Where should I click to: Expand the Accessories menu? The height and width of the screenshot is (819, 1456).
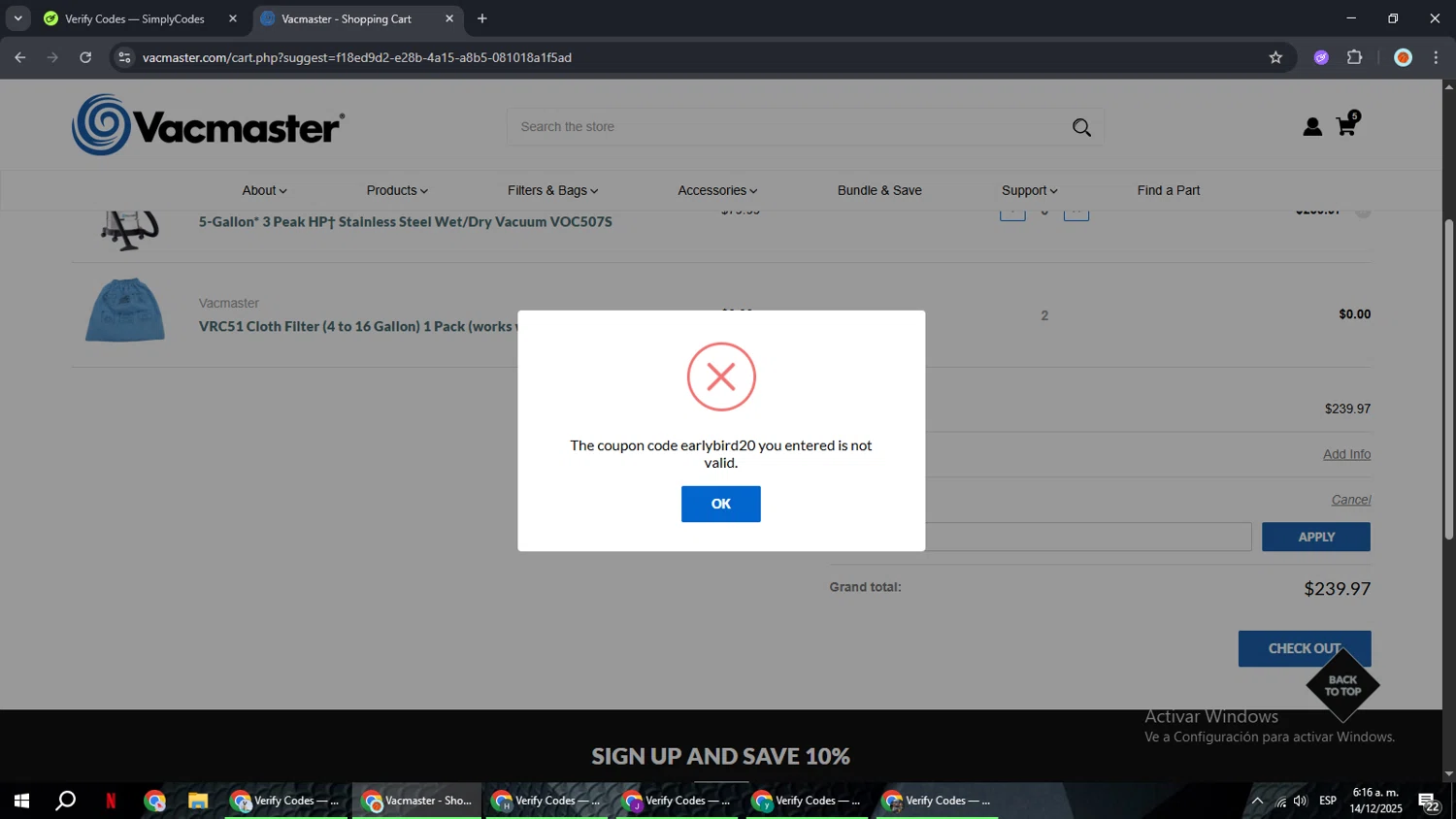coord(717,190)
